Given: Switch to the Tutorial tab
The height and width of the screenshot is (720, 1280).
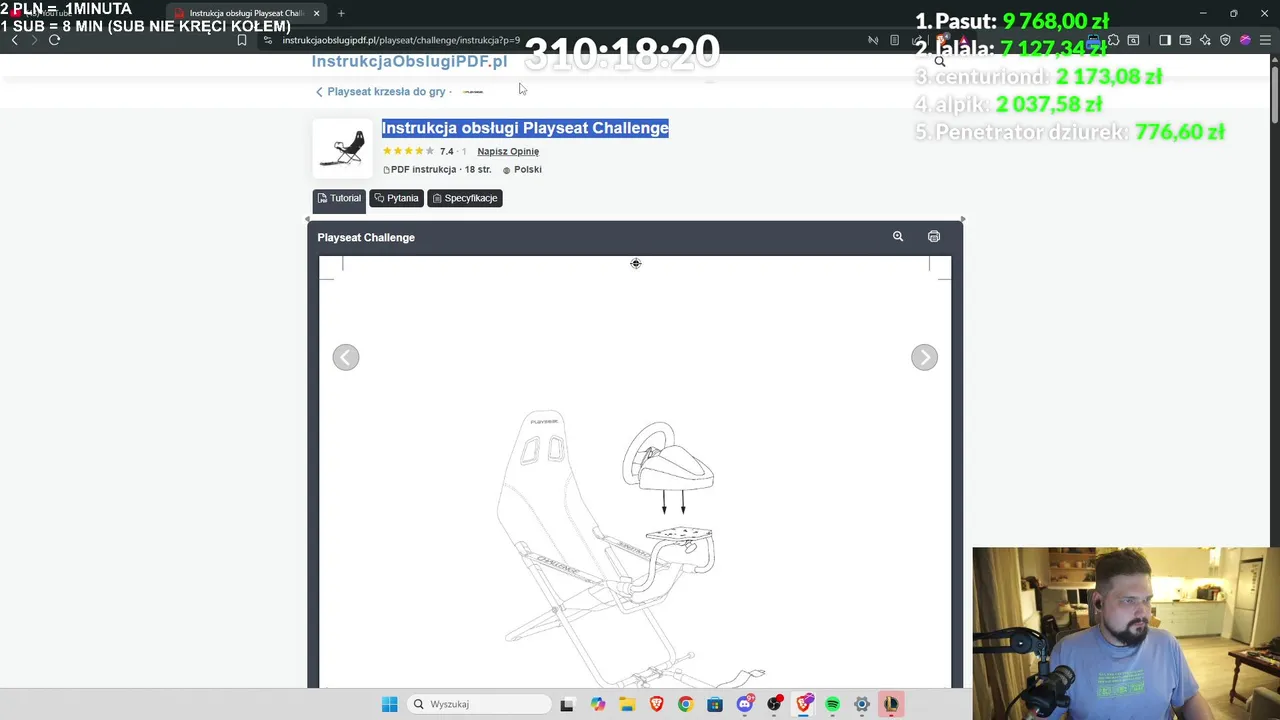Looking at the screenshot, I should 339,198.
